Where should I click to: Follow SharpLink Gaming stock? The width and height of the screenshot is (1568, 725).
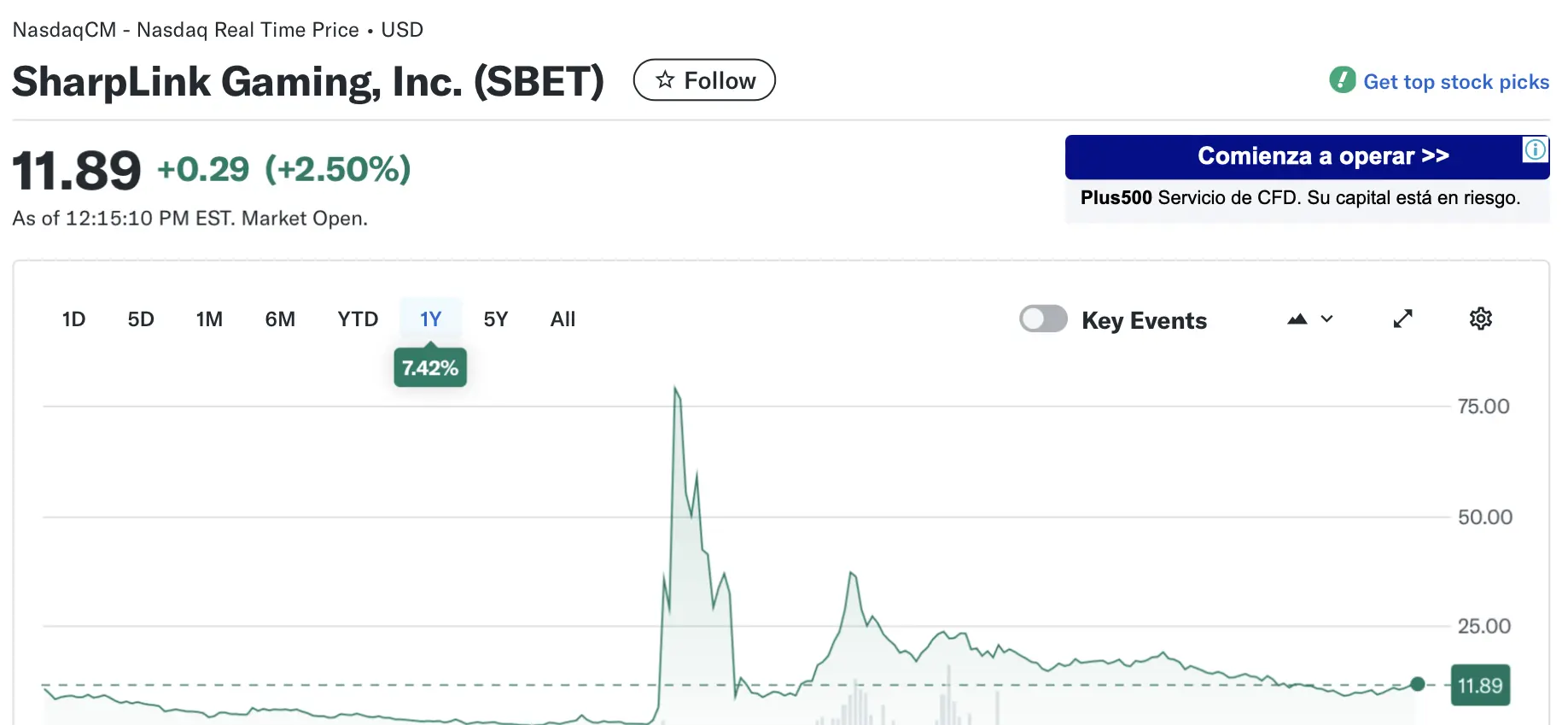(704, 80)
